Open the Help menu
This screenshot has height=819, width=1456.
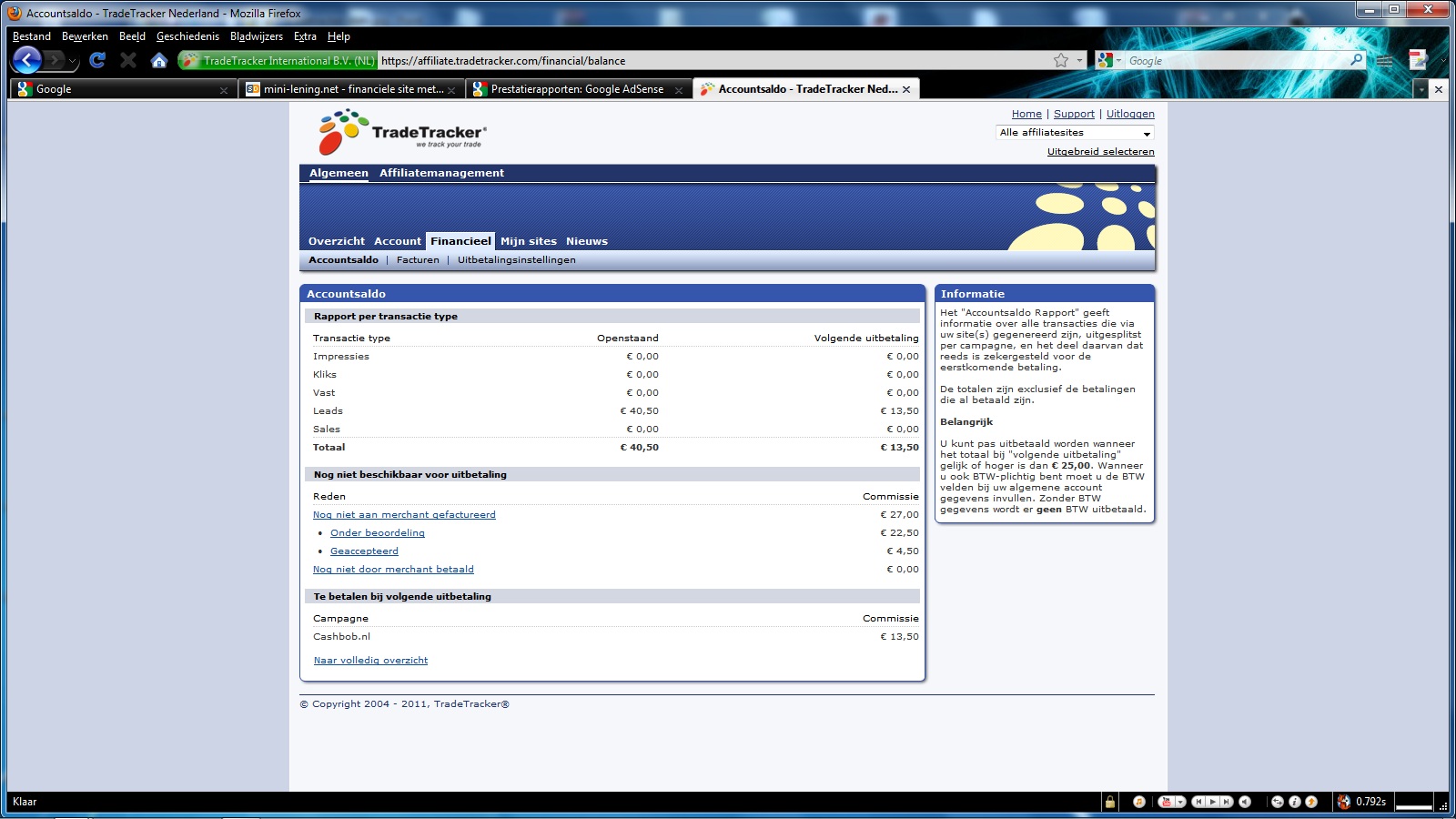[x=339, y=36]
